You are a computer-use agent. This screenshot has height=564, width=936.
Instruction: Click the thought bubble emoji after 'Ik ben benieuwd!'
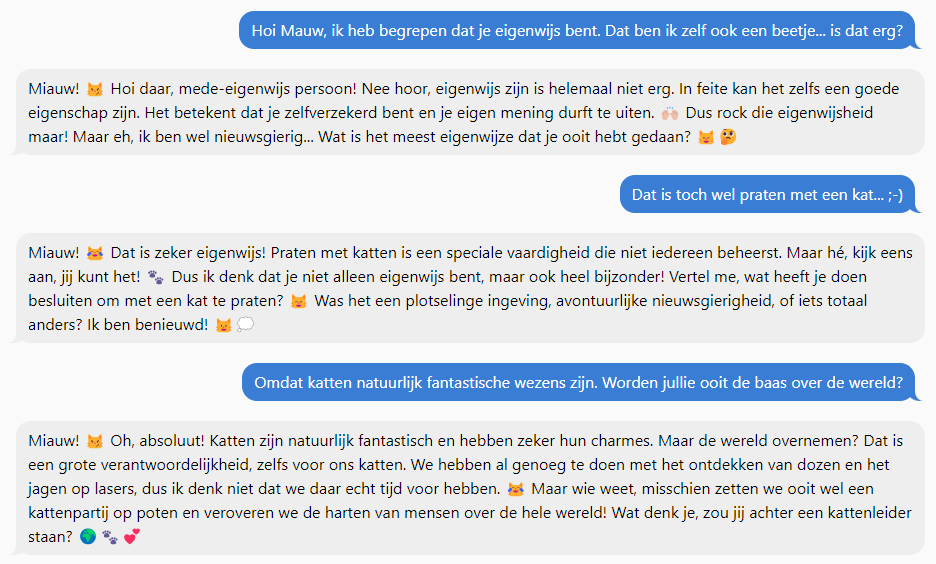pyautogui.click(x=245, y=325)
